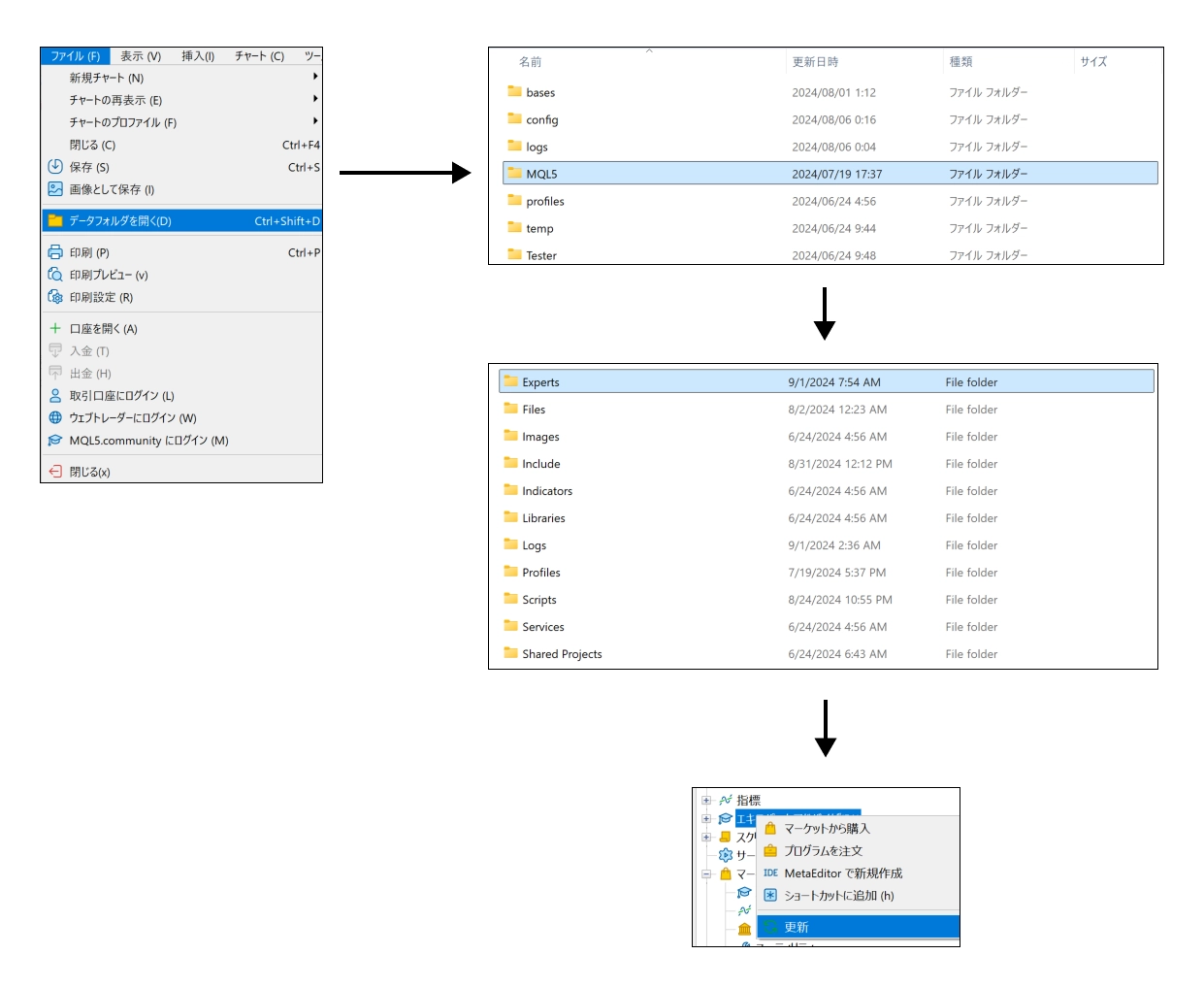Screen dimensions: 1204x988
Task: Select the Include folder
Action: coord(827,464)
